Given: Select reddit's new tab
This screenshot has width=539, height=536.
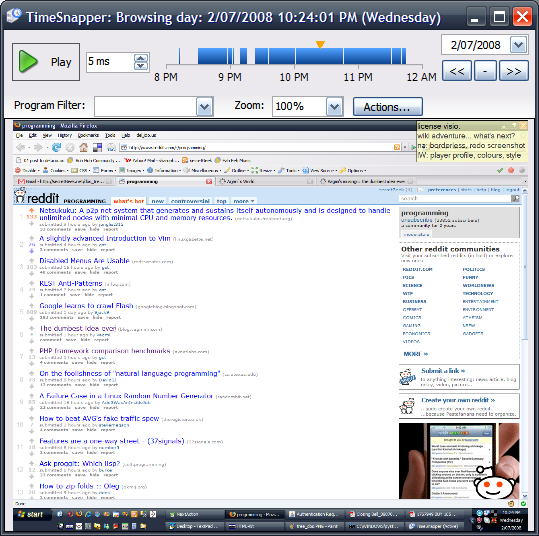Looking at the screenshot, I should 157,201.
